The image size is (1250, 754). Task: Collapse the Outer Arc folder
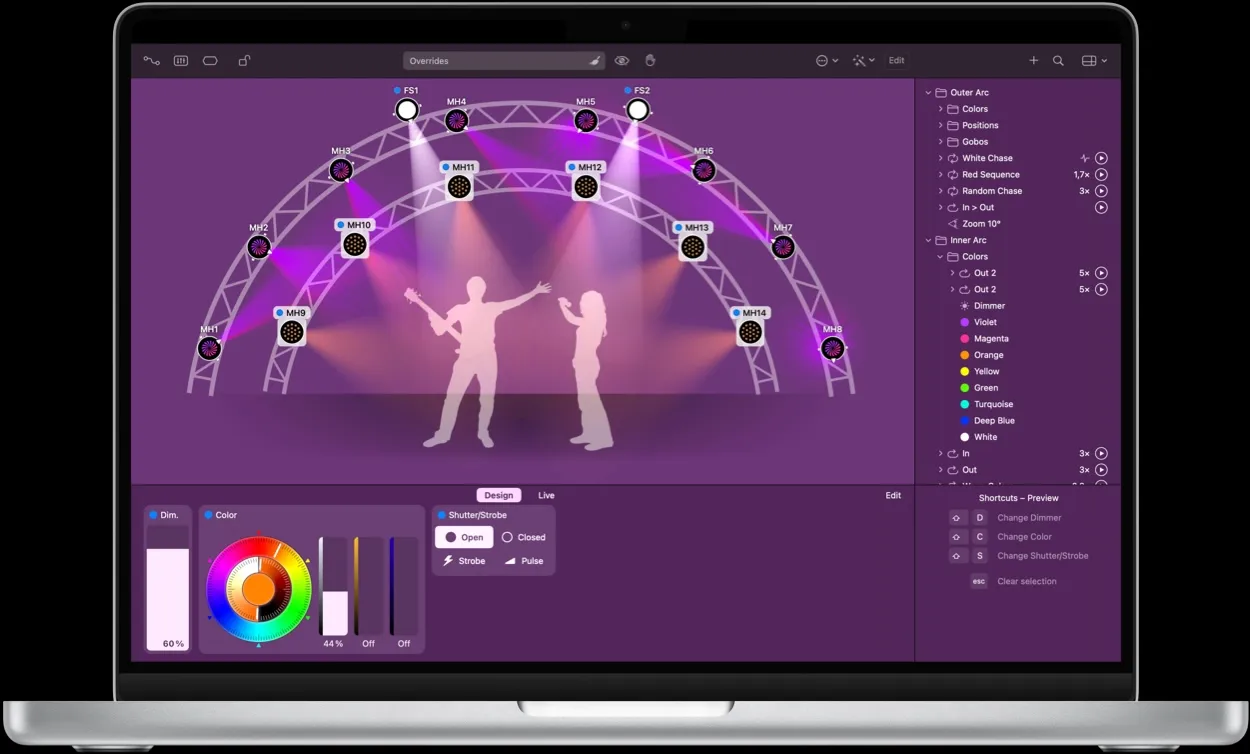[928, 93]
